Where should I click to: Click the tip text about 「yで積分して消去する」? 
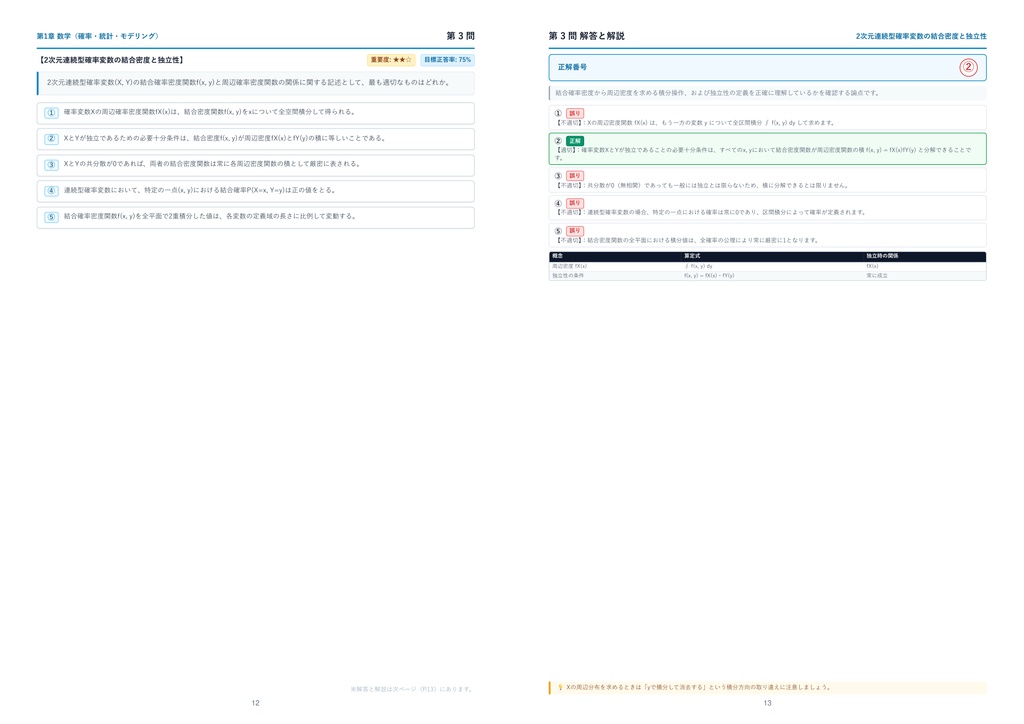[x=698, y=687]
